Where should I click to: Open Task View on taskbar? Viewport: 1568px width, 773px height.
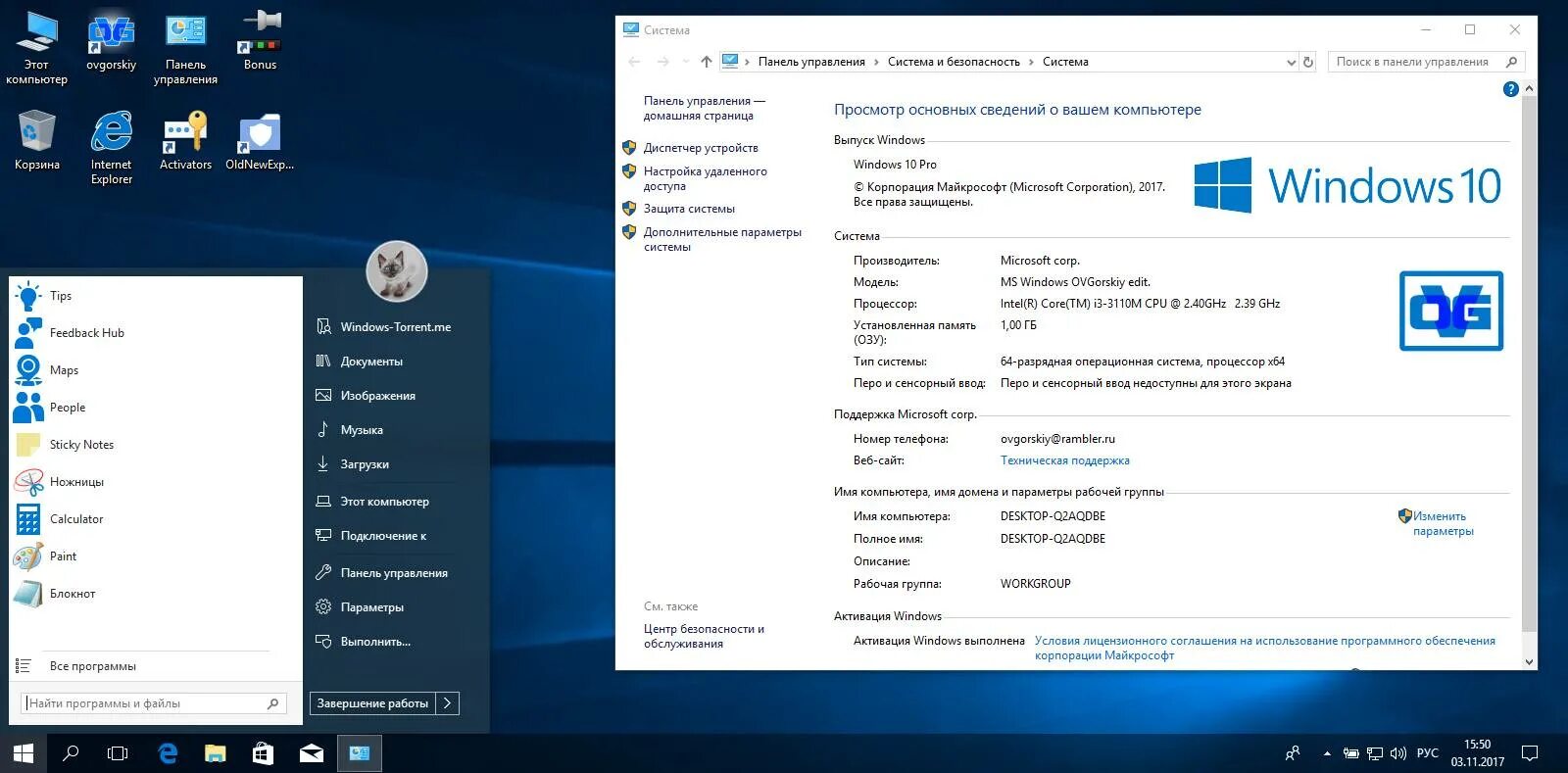(118, 753)
